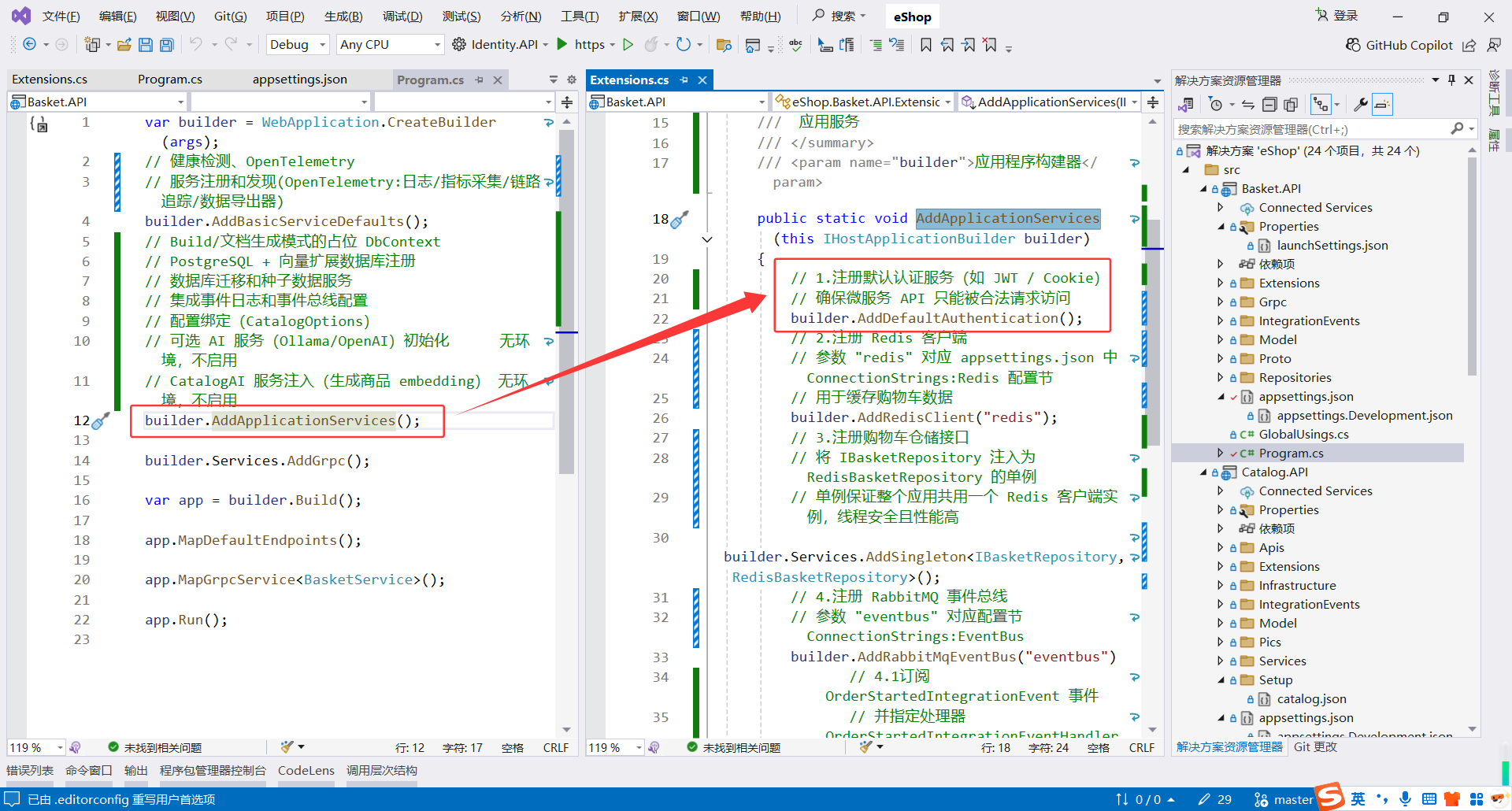Switch input method with 英 taskbar indicator

1358,799
